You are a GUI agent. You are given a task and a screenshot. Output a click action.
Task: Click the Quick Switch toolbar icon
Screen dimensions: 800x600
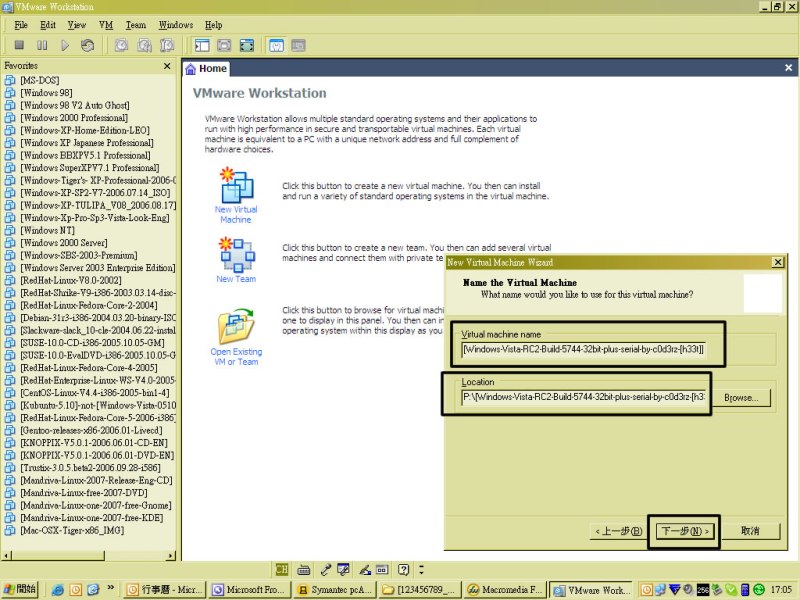coord(224,45)
